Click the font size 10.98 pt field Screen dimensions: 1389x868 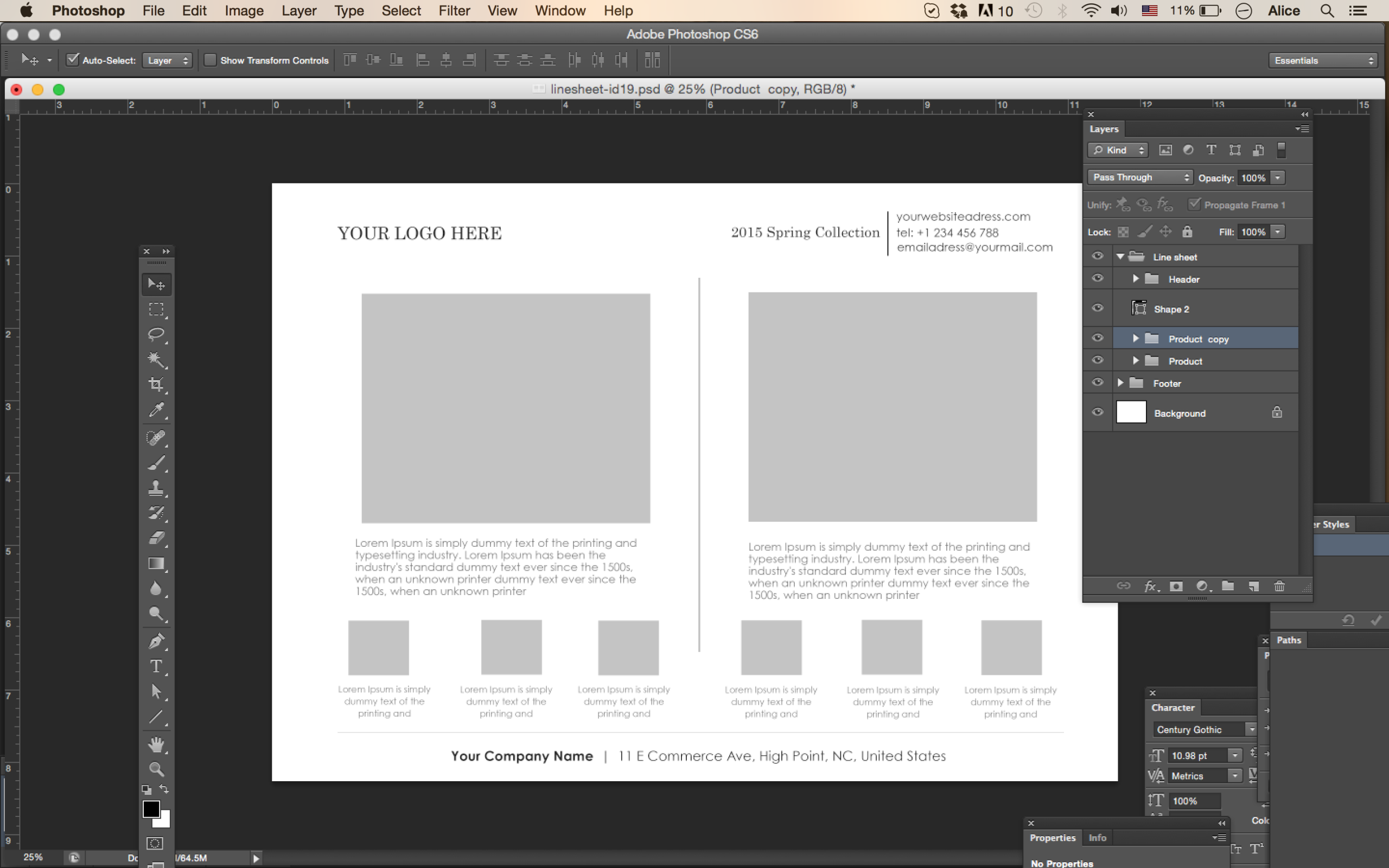(1198, 756)
